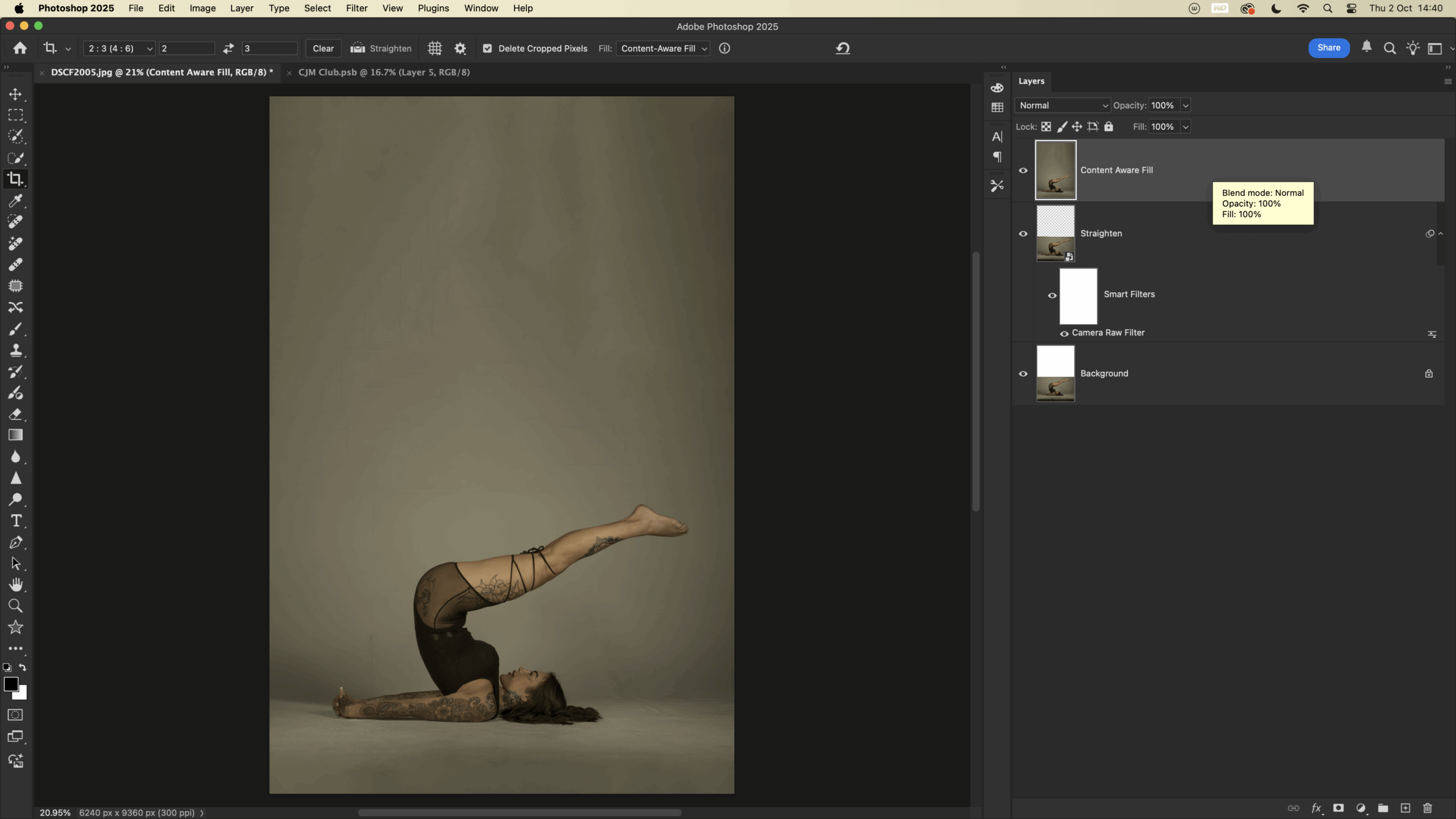The image size is (1456, 819).
Task: Open the blend mode Normal dropdown
Action: (1062, 105)
